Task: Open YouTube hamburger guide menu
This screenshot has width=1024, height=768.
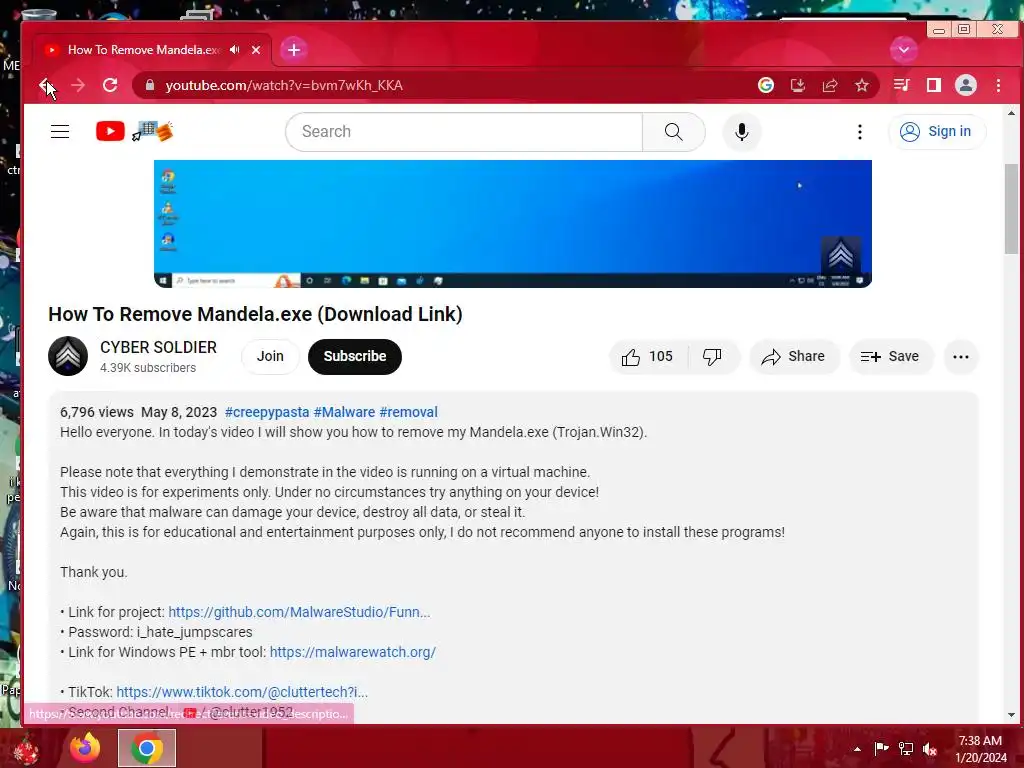Action: 60,132
